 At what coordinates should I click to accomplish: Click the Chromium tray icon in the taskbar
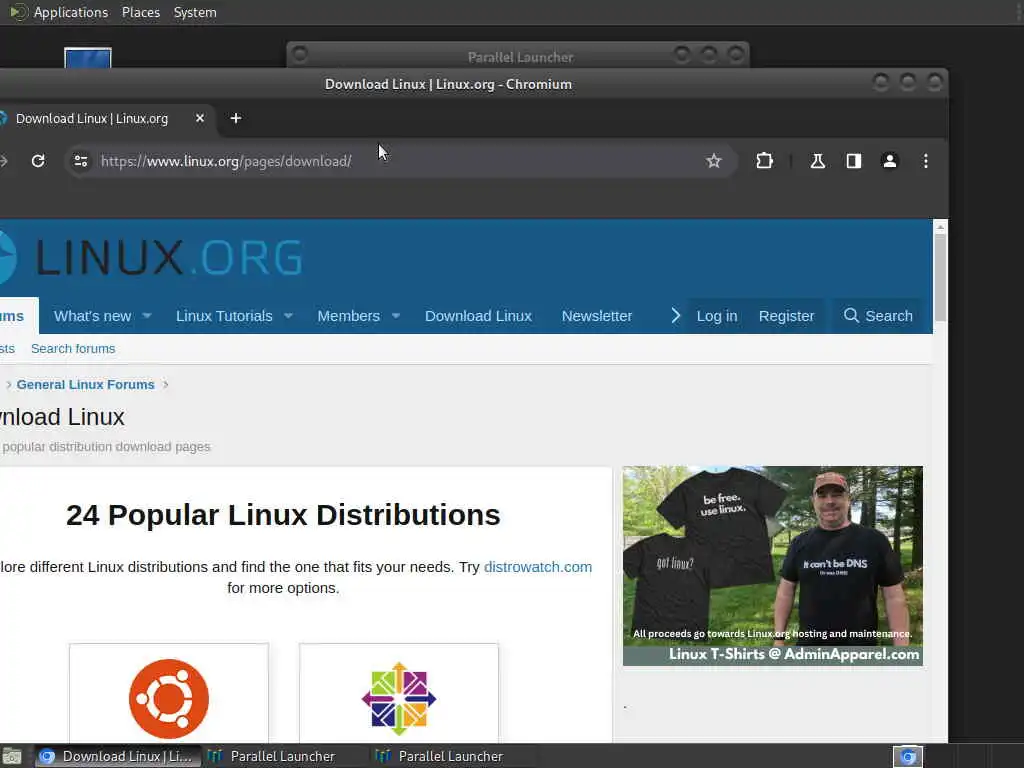click(x=907, y=756)
